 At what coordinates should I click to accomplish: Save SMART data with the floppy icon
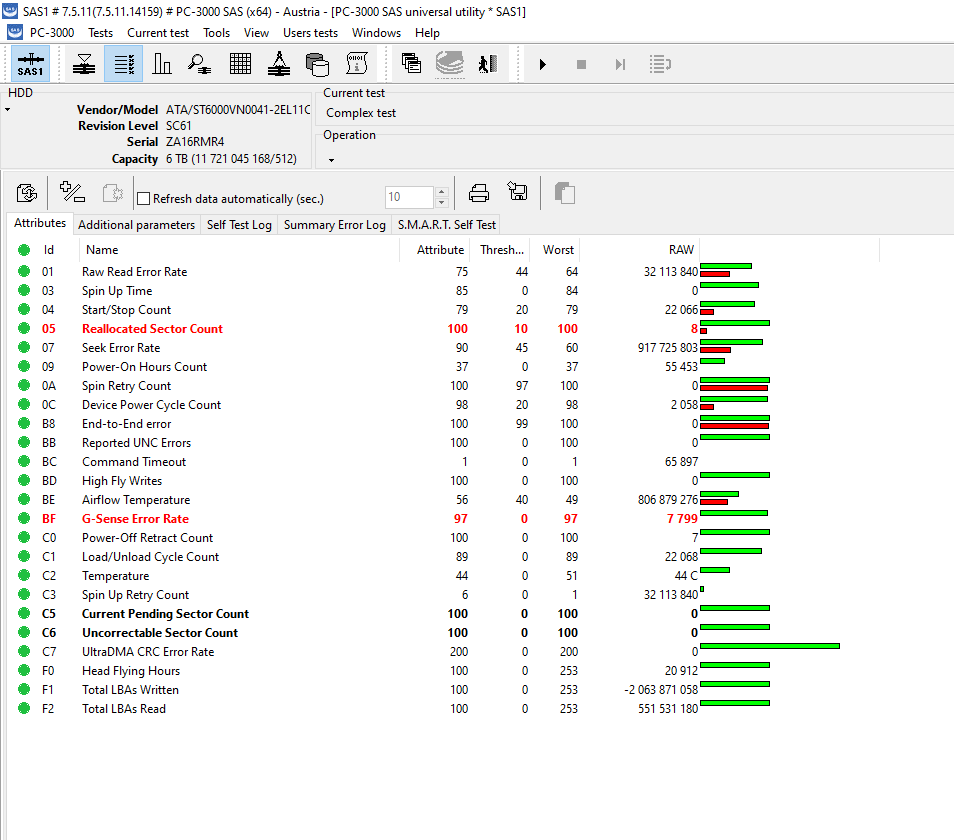[517, 192]
